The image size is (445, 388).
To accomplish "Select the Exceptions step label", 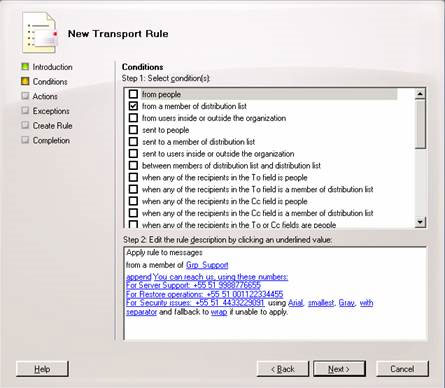I will pyautogui.click(x=51, y=111).
